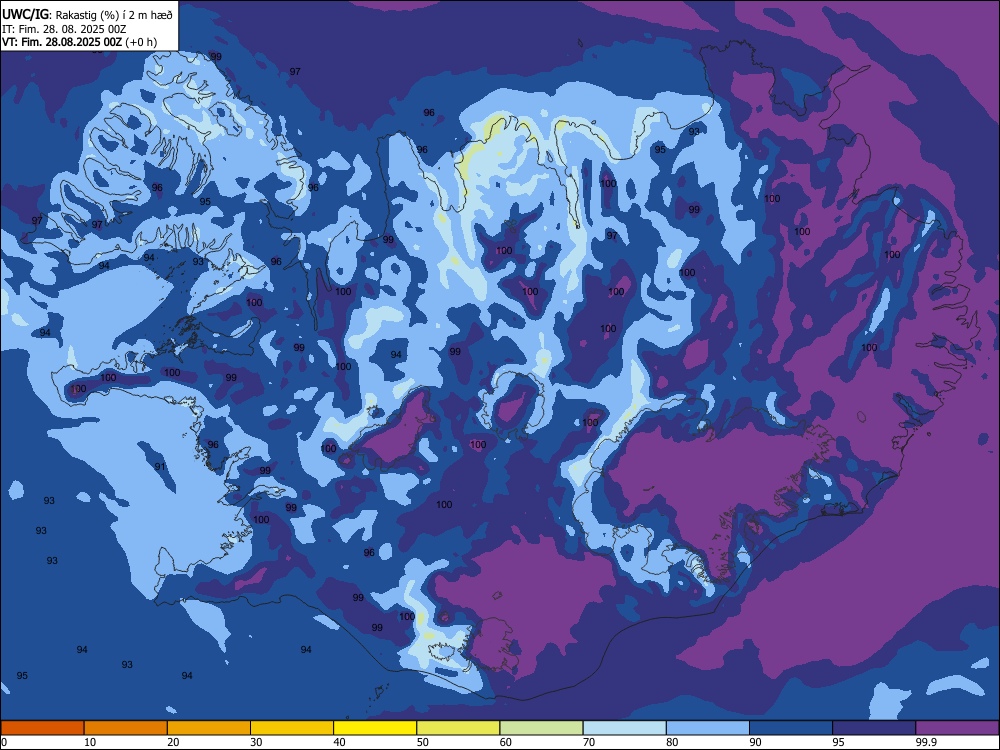Select the bright yellow 40–50 legend swatch
Image resolution: width=1000 pixels, height=750 pixels.
375,728
